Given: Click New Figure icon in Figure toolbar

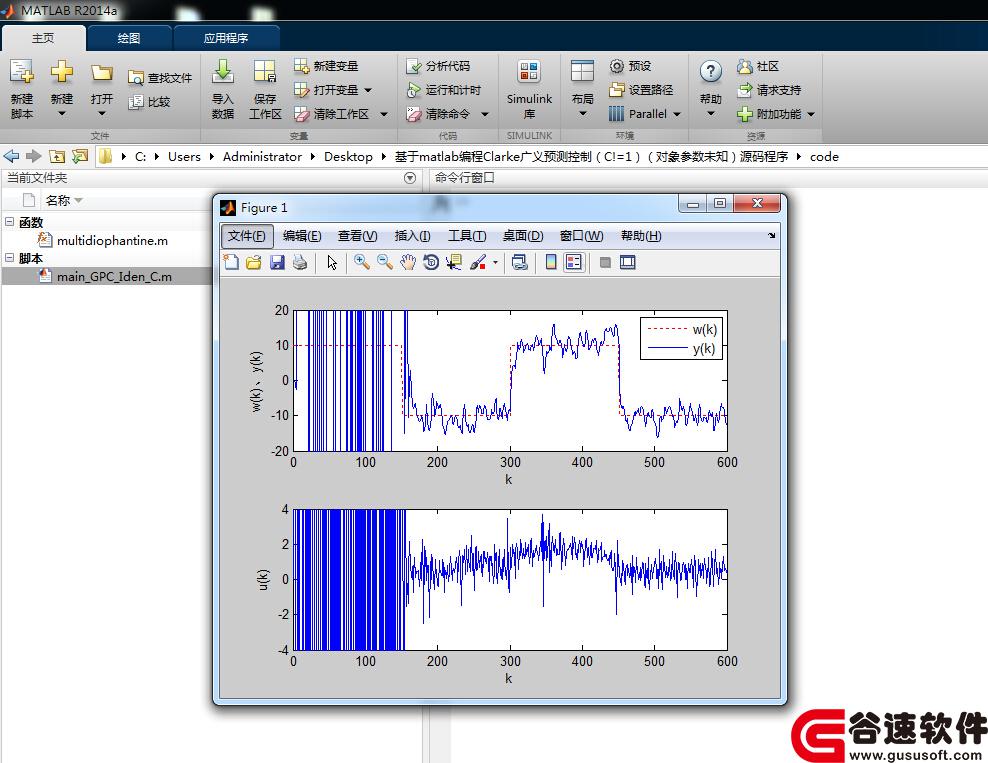Looking at the screenshot, I should (231, 262).
